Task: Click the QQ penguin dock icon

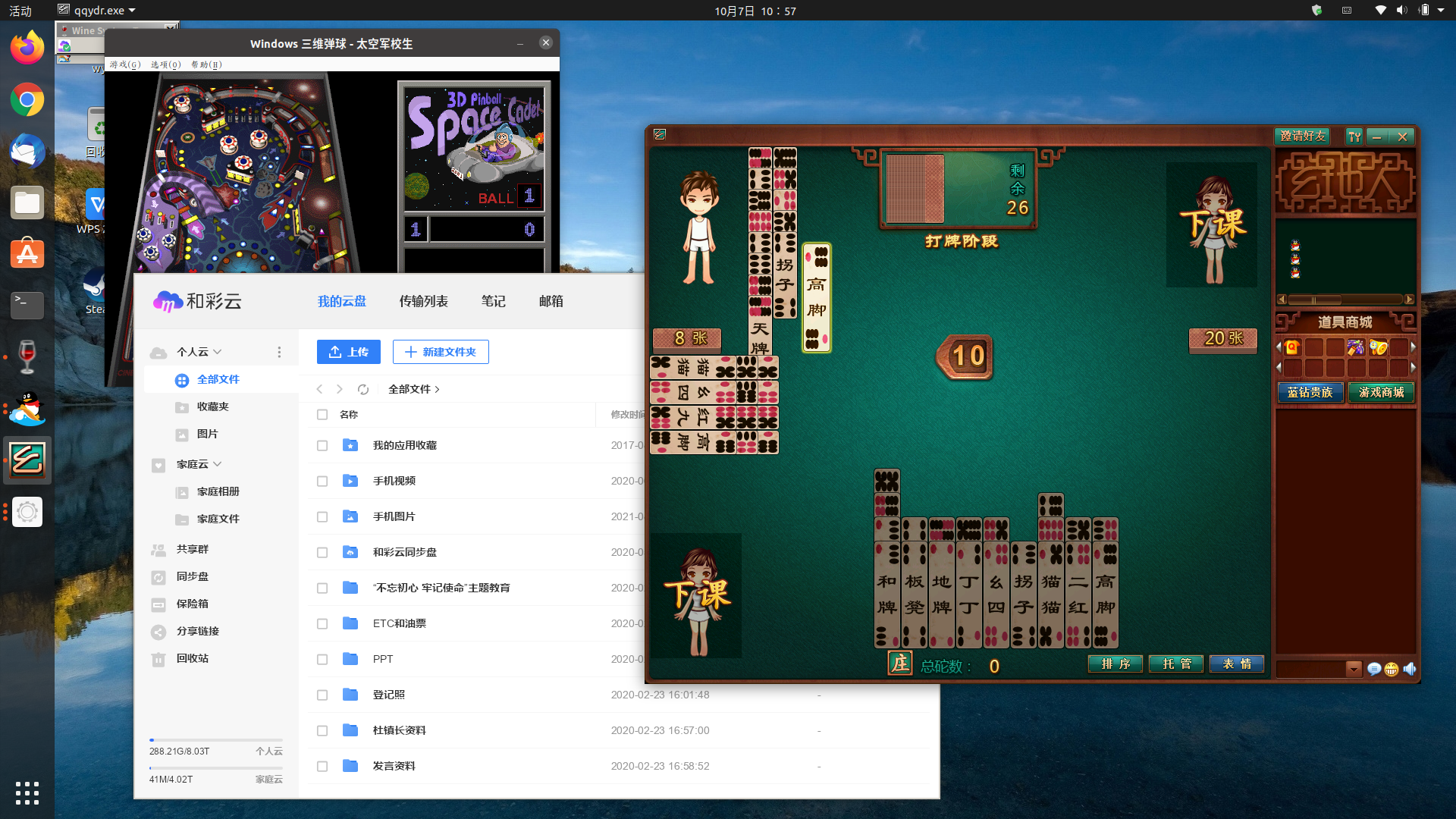Action: 27,409
